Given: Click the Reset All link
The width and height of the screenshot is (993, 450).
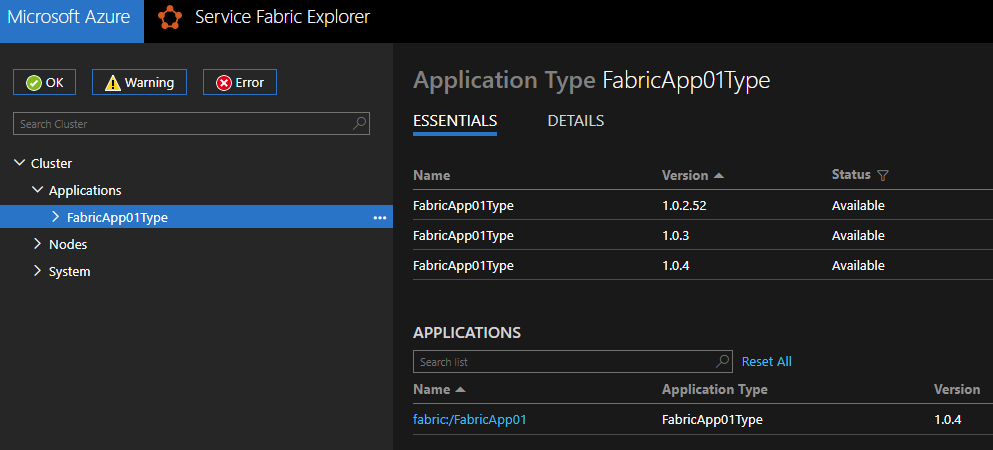Looking at the screenshot, I should pos(766,361).
